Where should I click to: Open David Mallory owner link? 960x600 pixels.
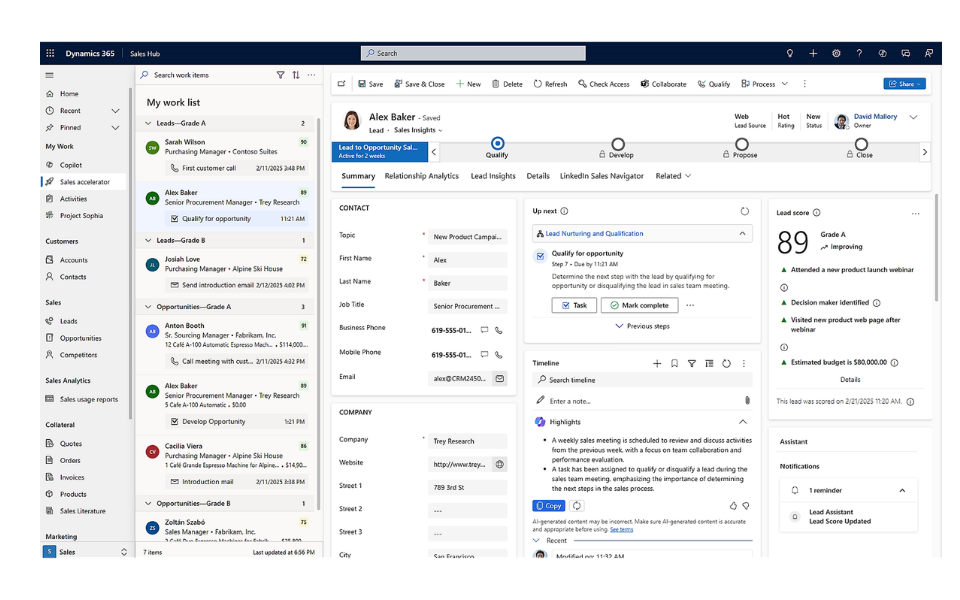pos(875,116)
